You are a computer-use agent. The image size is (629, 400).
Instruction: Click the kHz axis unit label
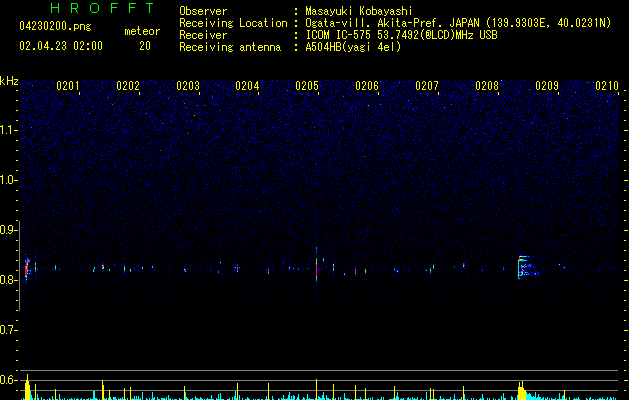click(x=9, y=81)
